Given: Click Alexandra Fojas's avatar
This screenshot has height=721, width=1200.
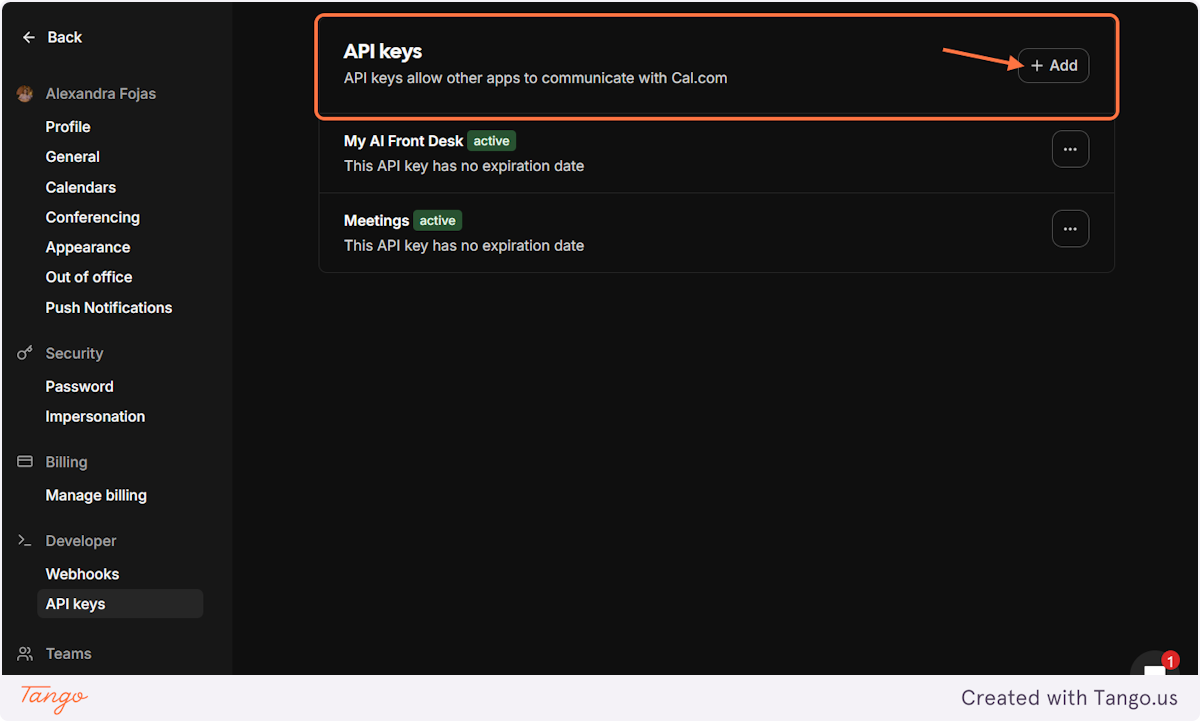Looking at the screenshot, I should [24, 93].
